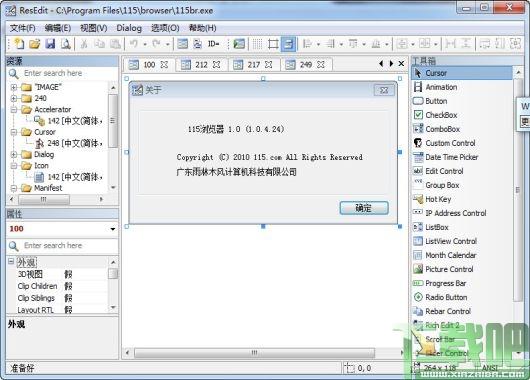
Task: Select the Edit Control tool
Action: pyautogui.click(x=438, y=171)
